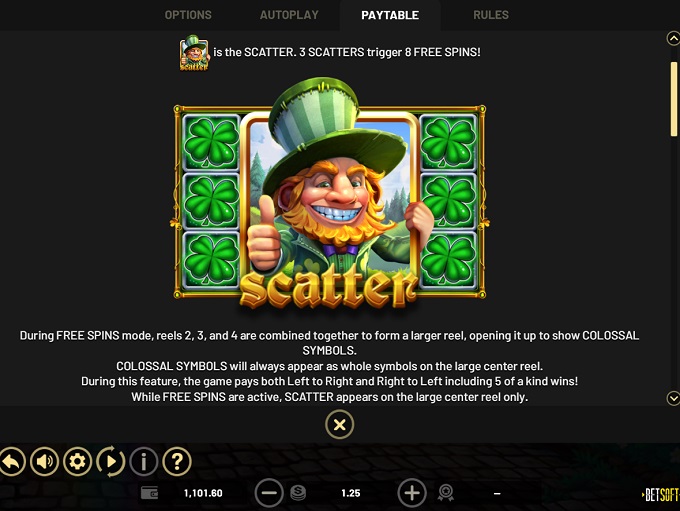
Task: Click the wallet balance icon
Action: pos(150,493)
